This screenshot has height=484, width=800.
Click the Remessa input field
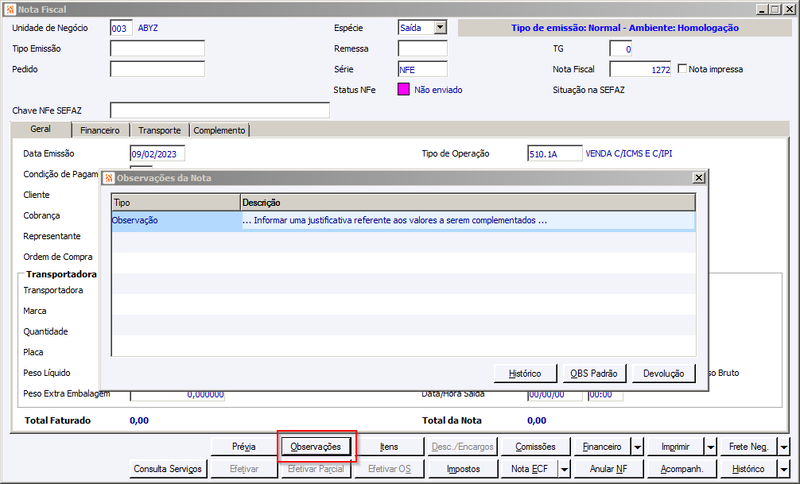[422, 48]
